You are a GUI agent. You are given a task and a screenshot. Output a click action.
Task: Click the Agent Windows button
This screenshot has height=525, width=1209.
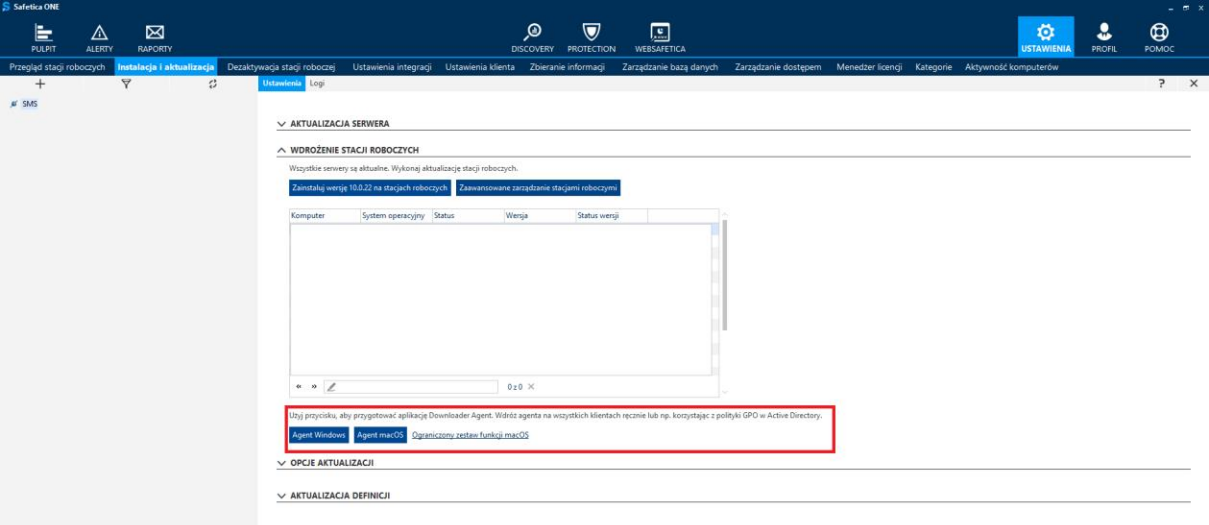pos(319,435)
